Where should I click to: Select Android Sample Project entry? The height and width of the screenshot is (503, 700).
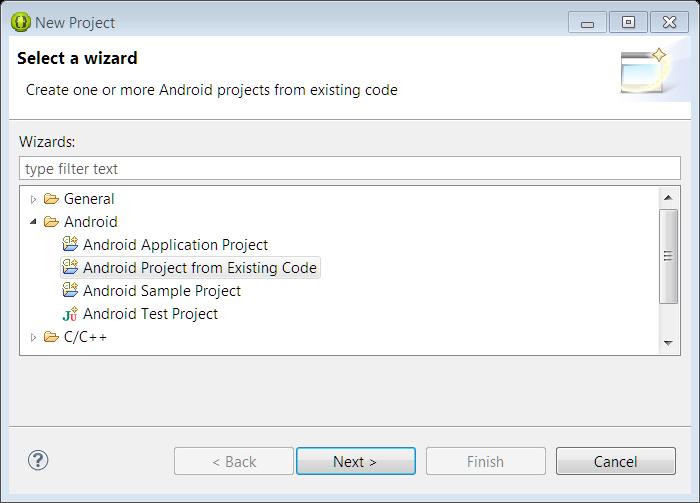pyautogui.click(x=162, y=291)
